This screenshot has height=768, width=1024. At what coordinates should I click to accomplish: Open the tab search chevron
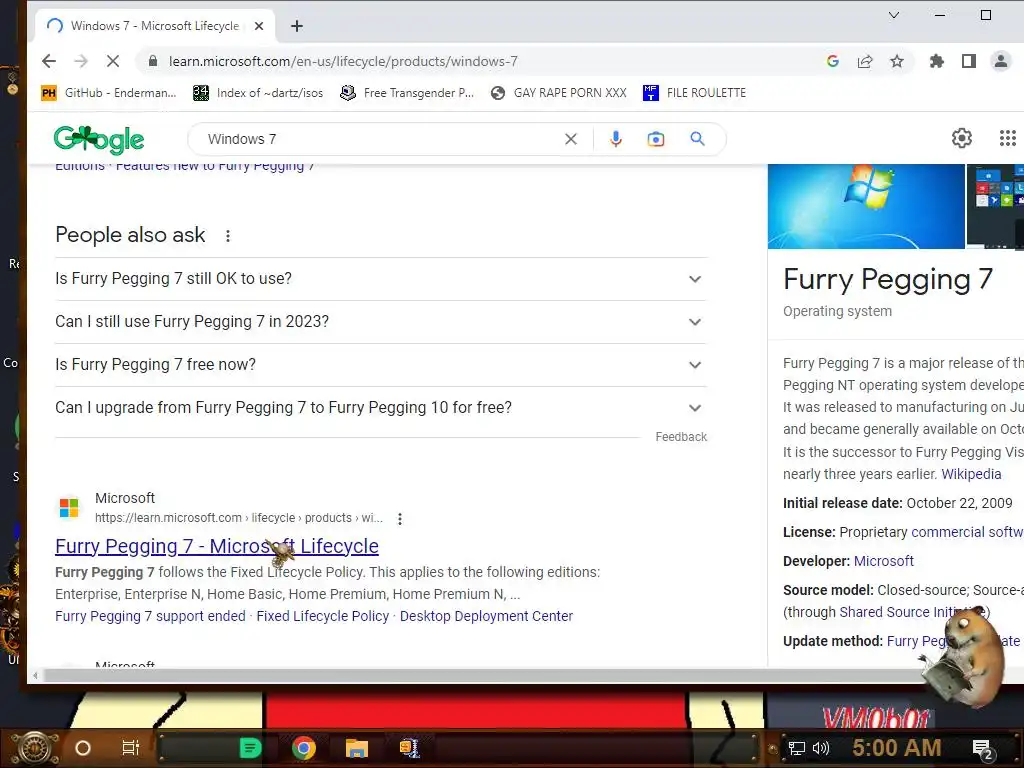pyautogui.click(x=894, y=15)
